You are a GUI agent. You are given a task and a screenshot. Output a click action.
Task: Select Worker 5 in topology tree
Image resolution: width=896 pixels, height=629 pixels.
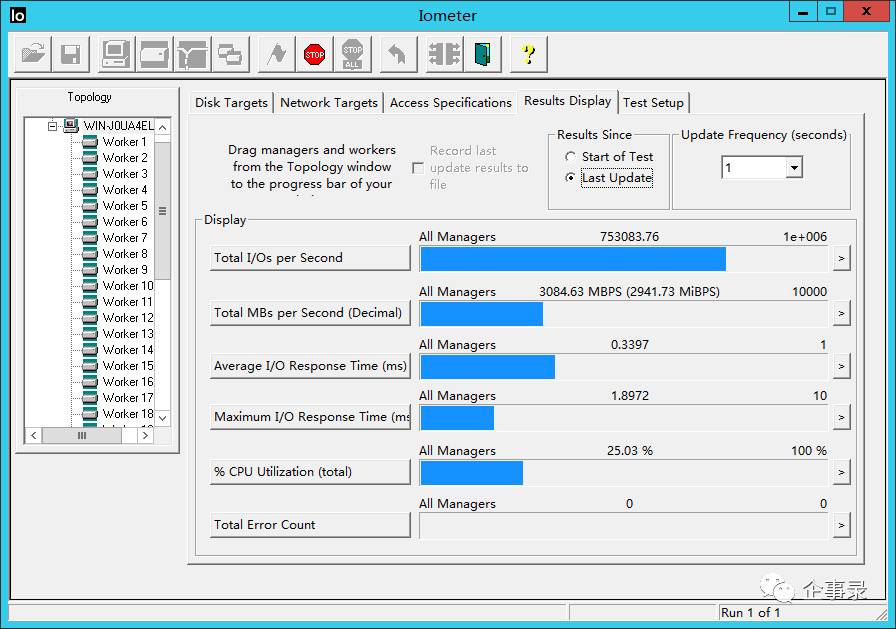(x=125, y=206)
